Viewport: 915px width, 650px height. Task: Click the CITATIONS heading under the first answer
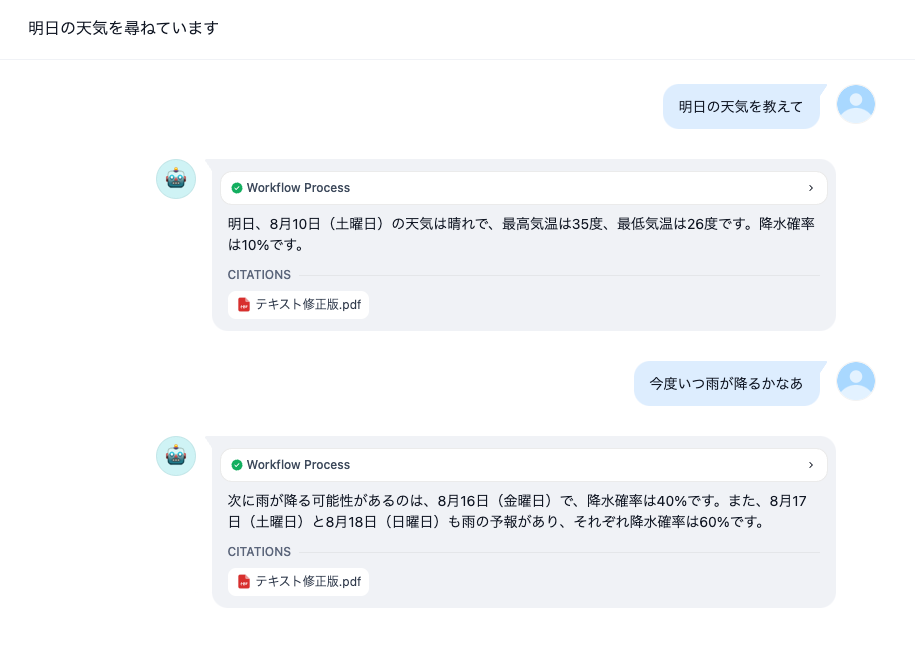tap(259, 275)
